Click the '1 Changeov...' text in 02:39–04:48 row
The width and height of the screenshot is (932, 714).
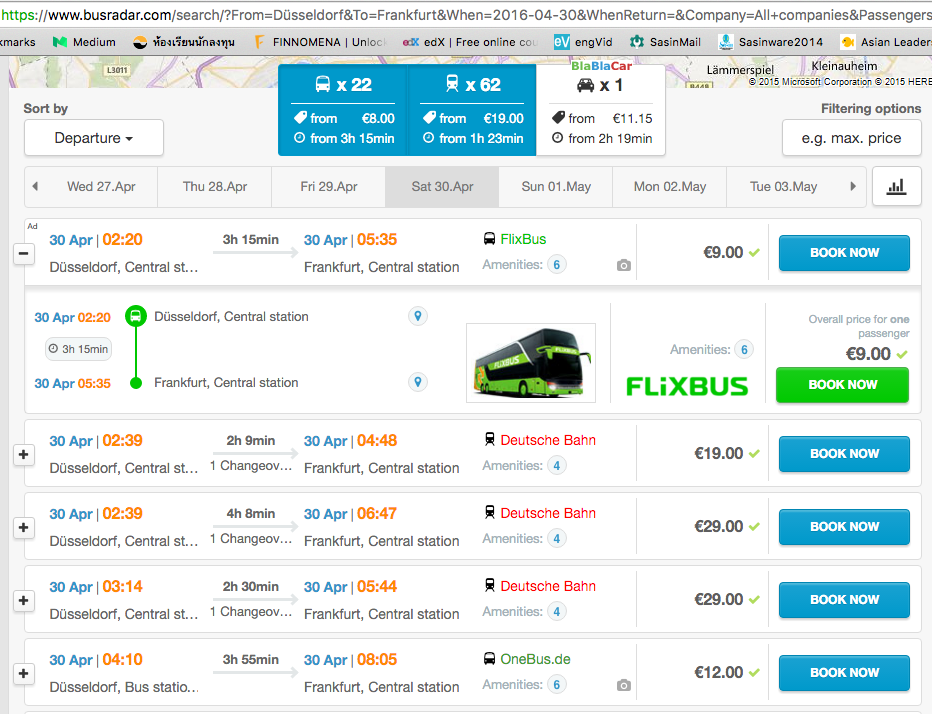[x=251, y=466]
